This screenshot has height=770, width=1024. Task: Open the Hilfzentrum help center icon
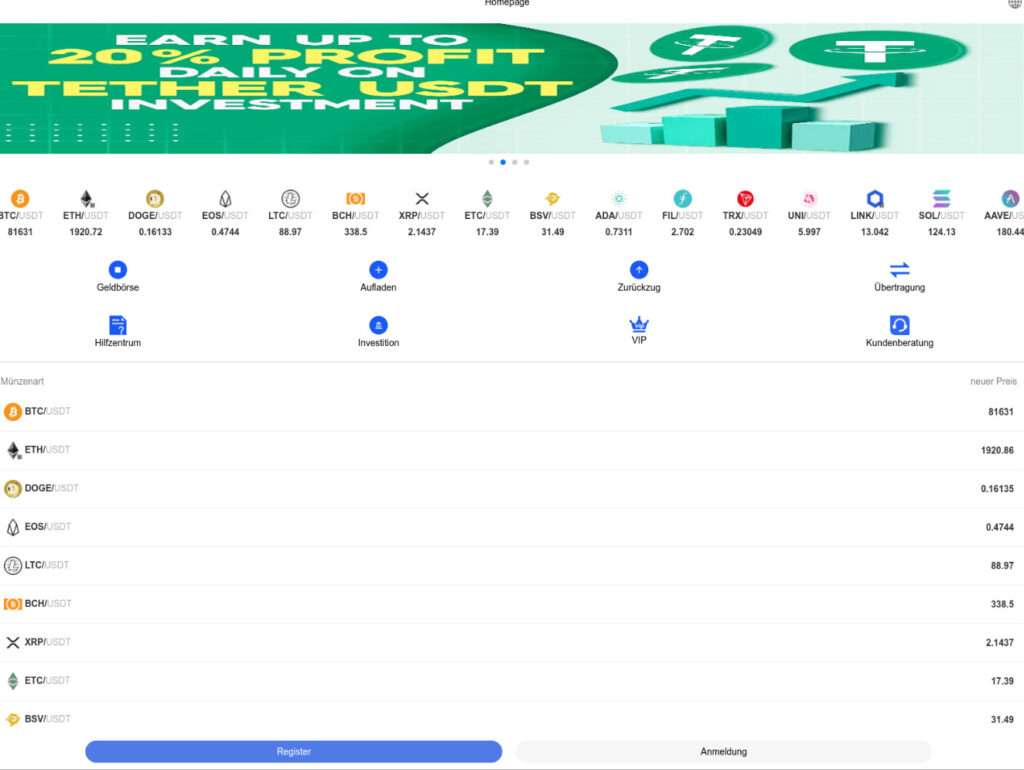[x=117, y=326]
